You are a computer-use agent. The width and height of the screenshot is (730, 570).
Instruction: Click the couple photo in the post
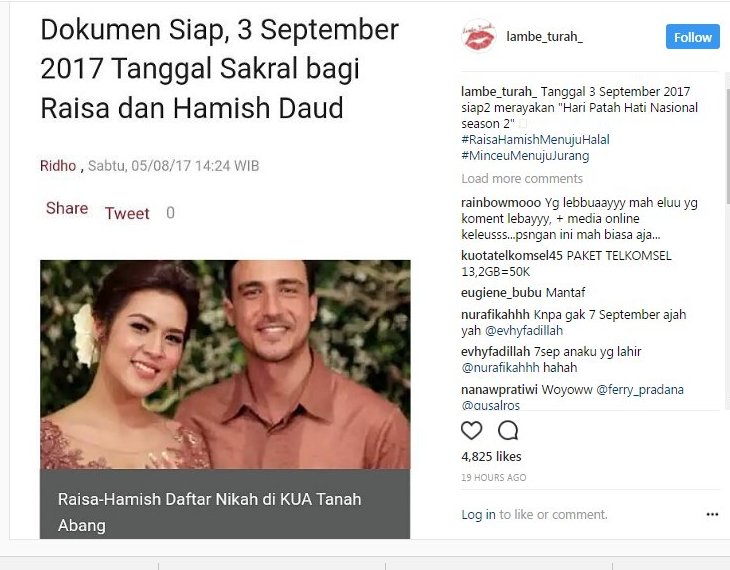225,364
